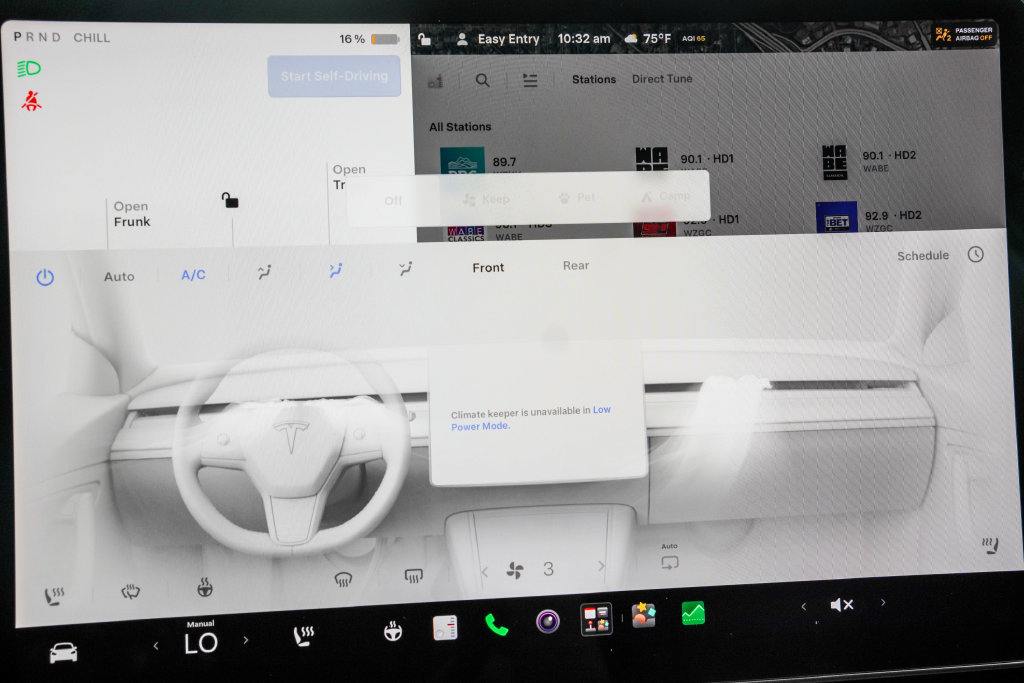Tap the fan icon beside speed 3
Screen dimensions: 1024x683
click(x=515, y=571)
